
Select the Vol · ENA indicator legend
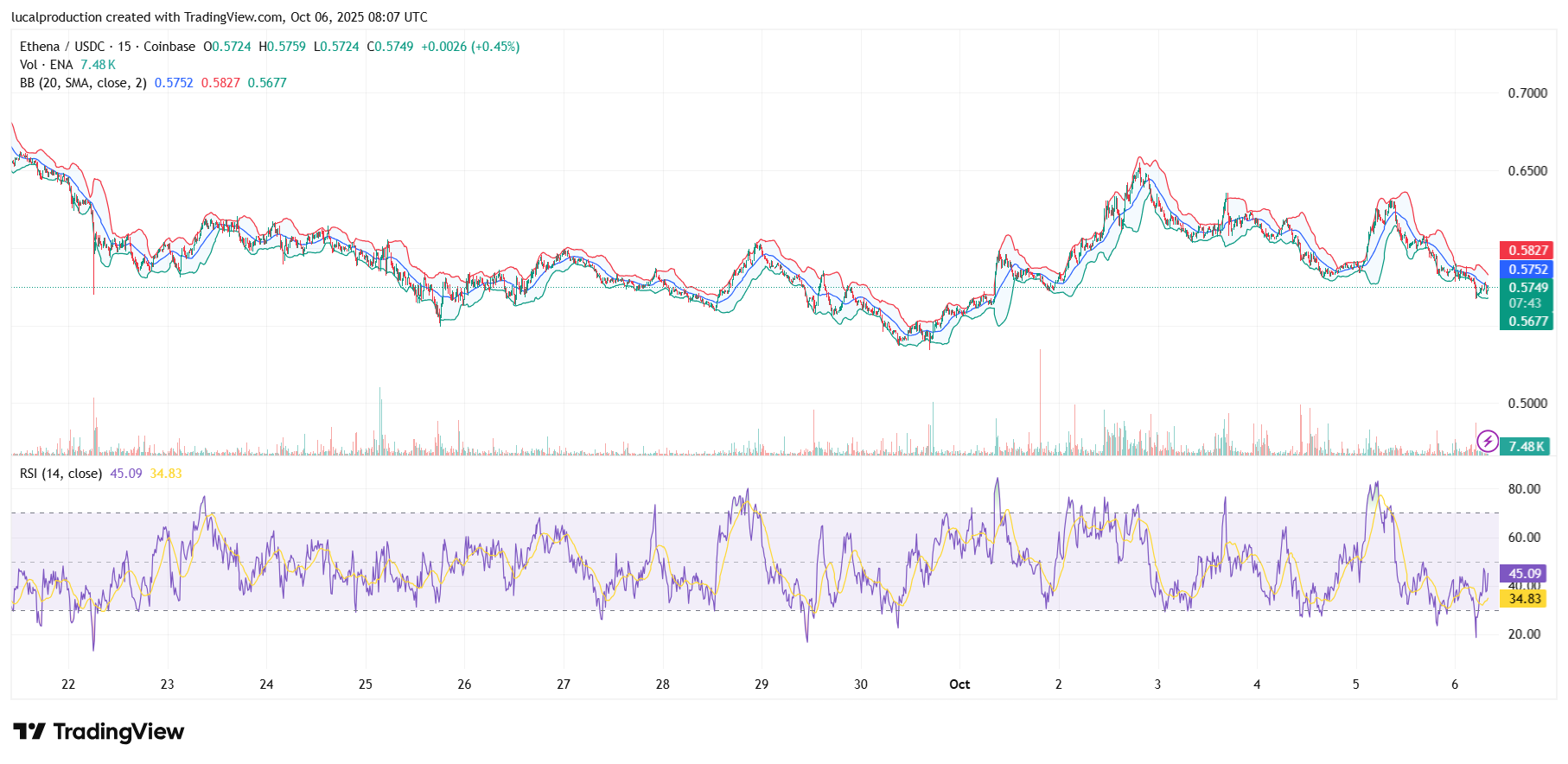coord(46,65)
